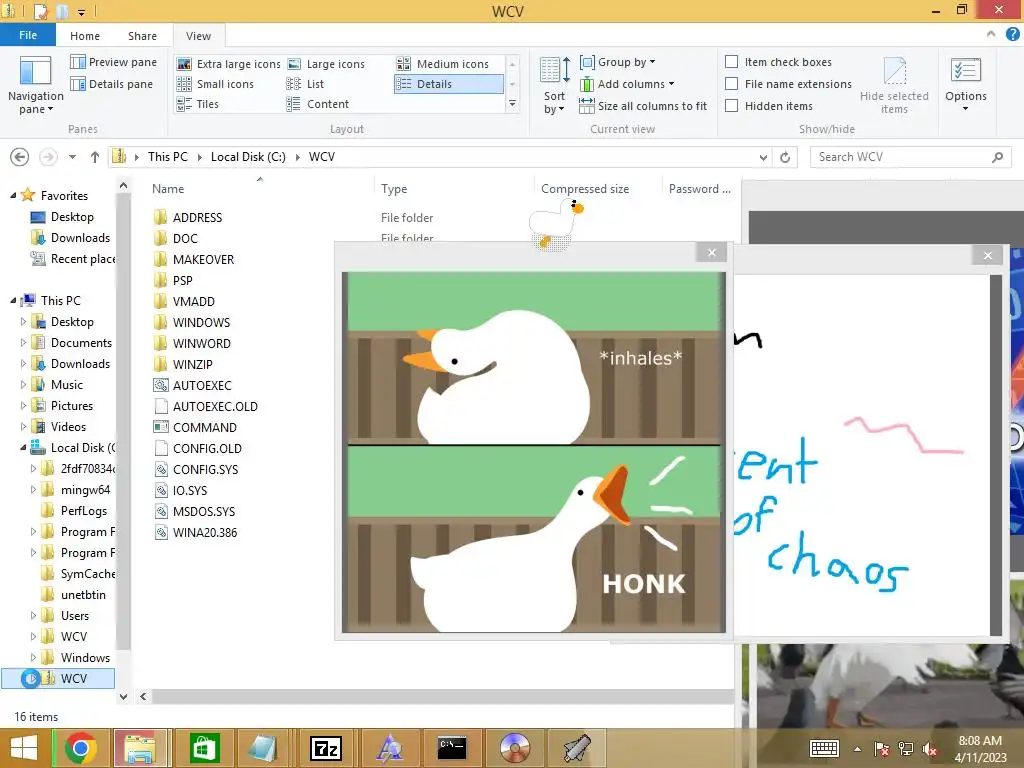Click Local Disk (C:) in the breadcrumb
1024x768 pixels.
coord(248,157)
